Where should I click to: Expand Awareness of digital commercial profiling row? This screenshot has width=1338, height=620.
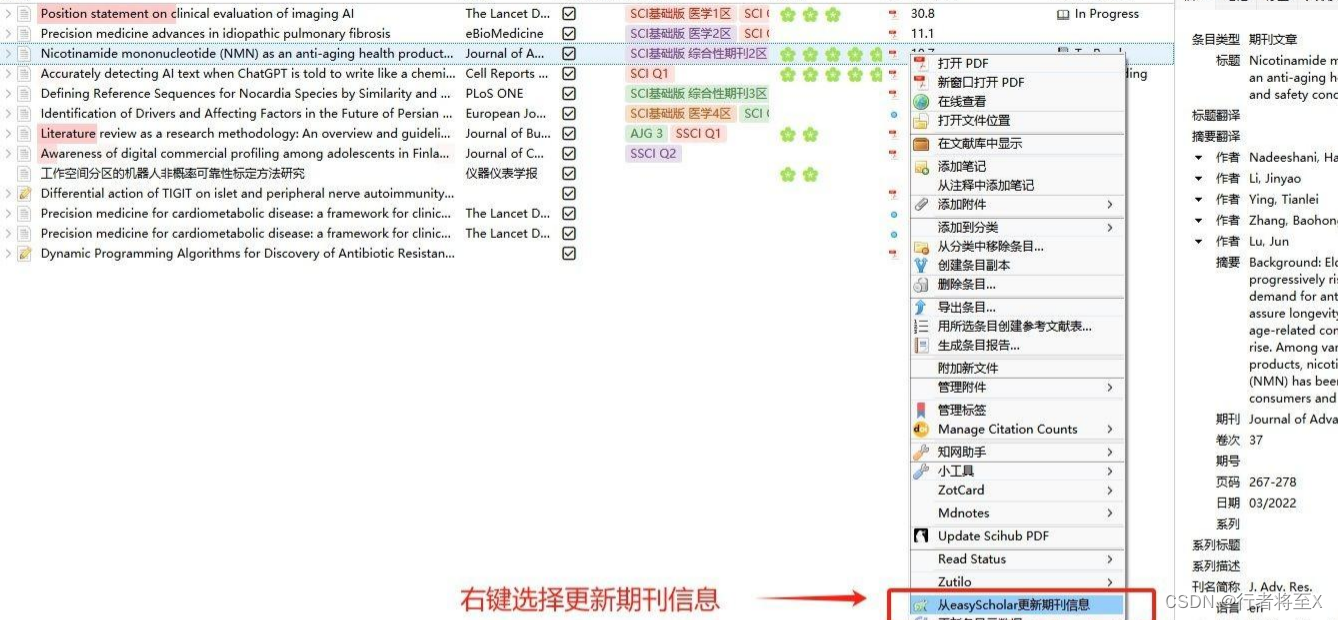(x=9, y=154)
